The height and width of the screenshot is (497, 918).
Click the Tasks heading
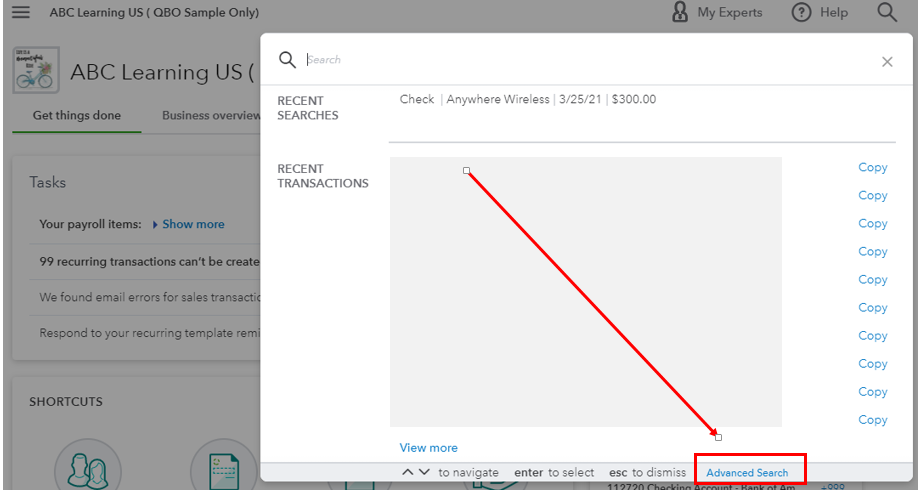[x=47, y=183]
